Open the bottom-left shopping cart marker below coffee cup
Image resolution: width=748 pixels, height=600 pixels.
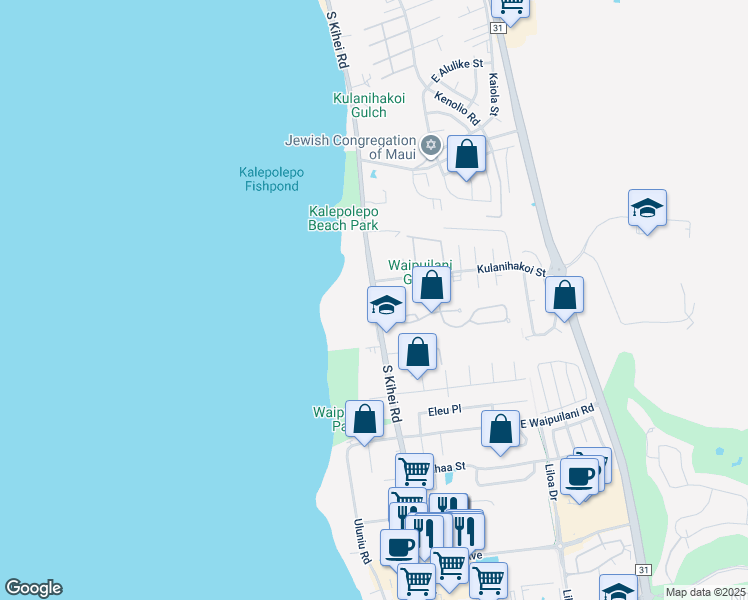(x=416, y=580)
